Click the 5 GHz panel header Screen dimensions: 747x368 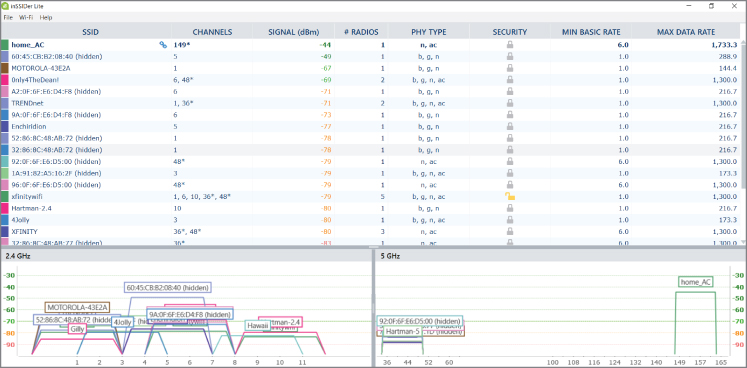coord(561,256)
